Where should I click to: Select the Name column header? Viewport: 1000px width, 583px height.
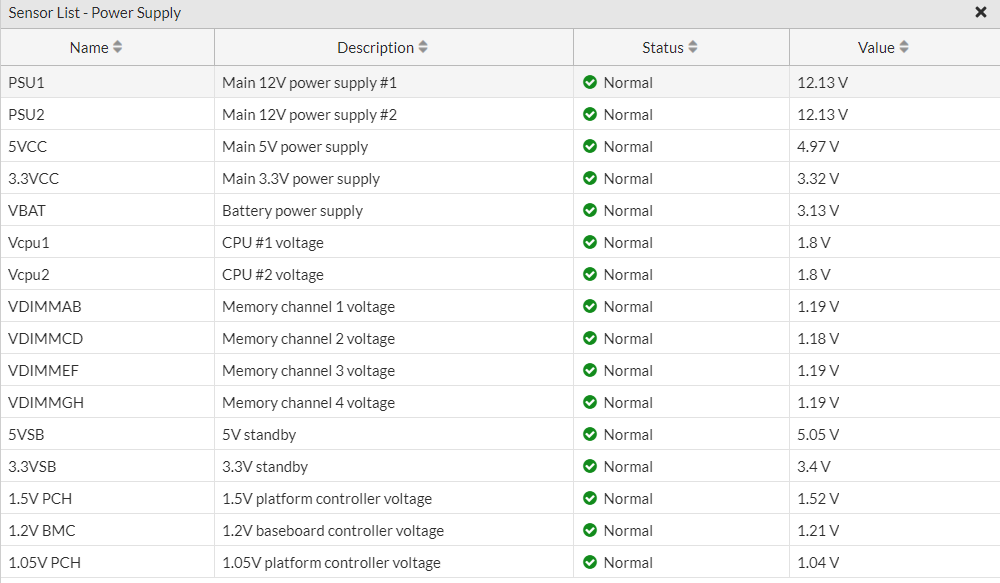[x=94, y=47]
